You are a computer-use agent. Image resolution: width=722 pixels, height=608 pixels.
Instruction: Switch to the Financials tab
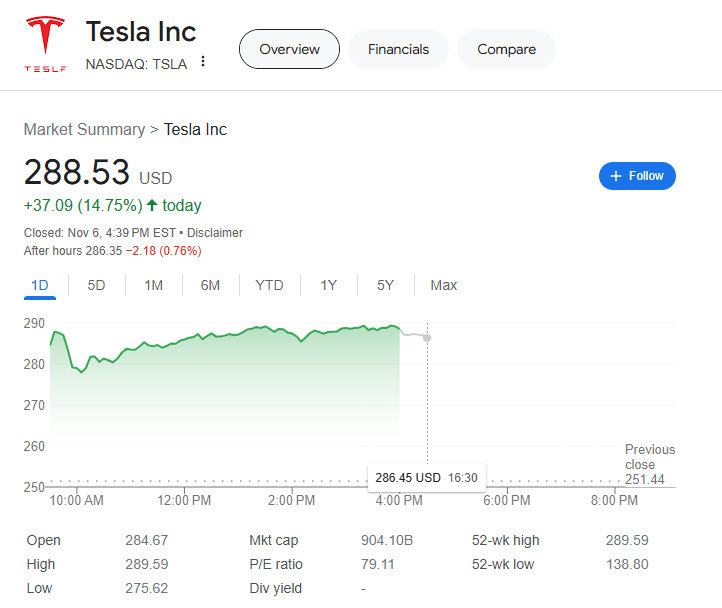[398, 49]
